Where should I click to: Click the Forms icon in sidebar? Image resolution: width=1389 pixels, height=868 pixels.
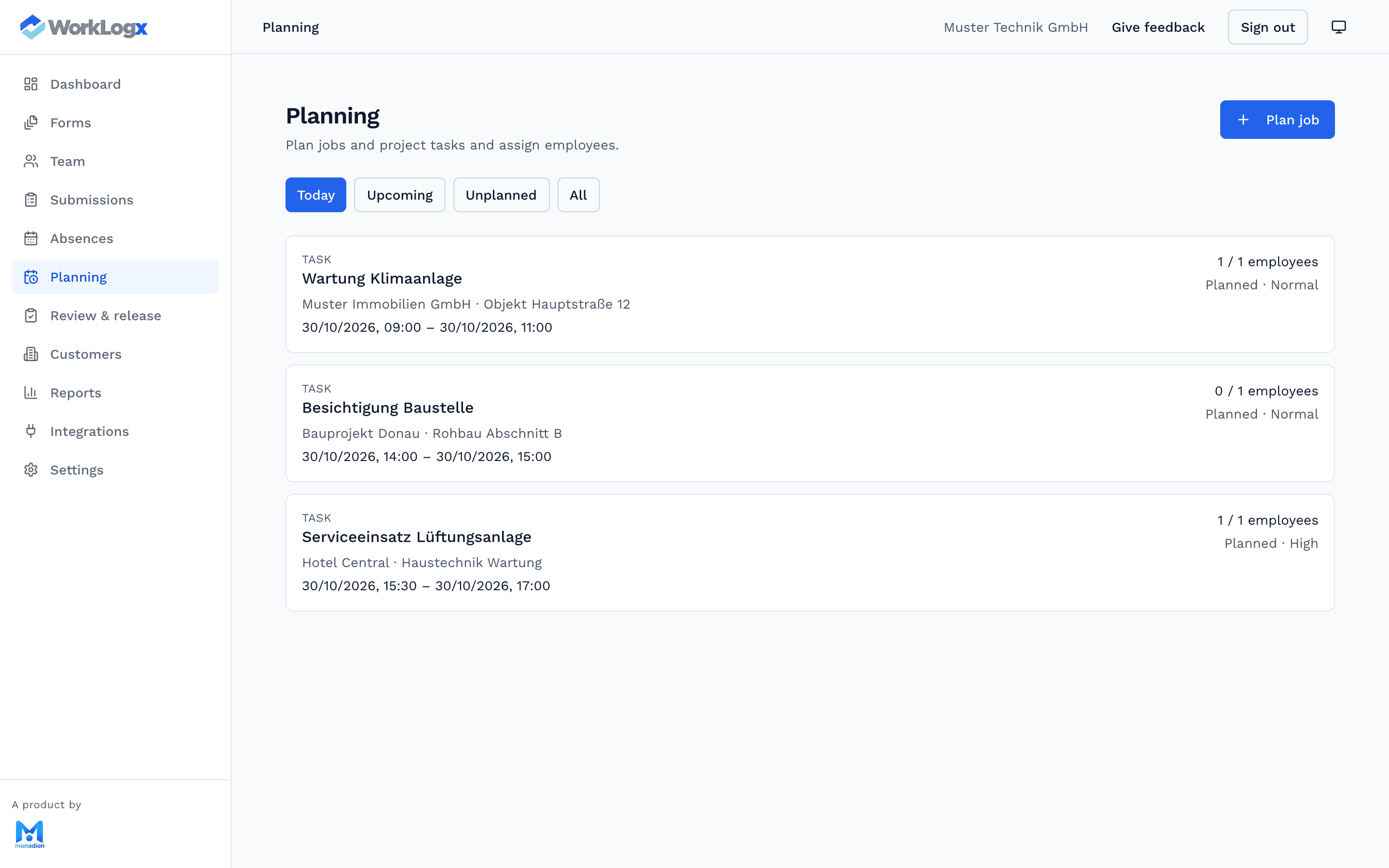point(31,123)
